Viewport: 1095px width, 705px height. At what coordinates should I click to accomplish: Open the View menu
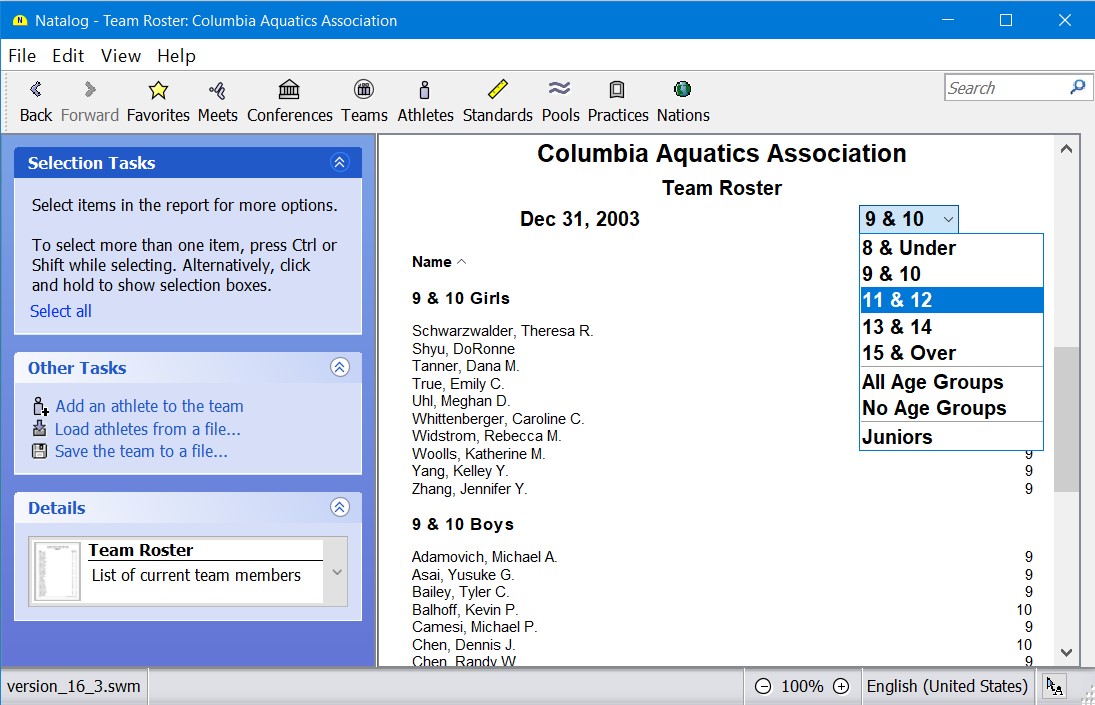pos(120,56)
